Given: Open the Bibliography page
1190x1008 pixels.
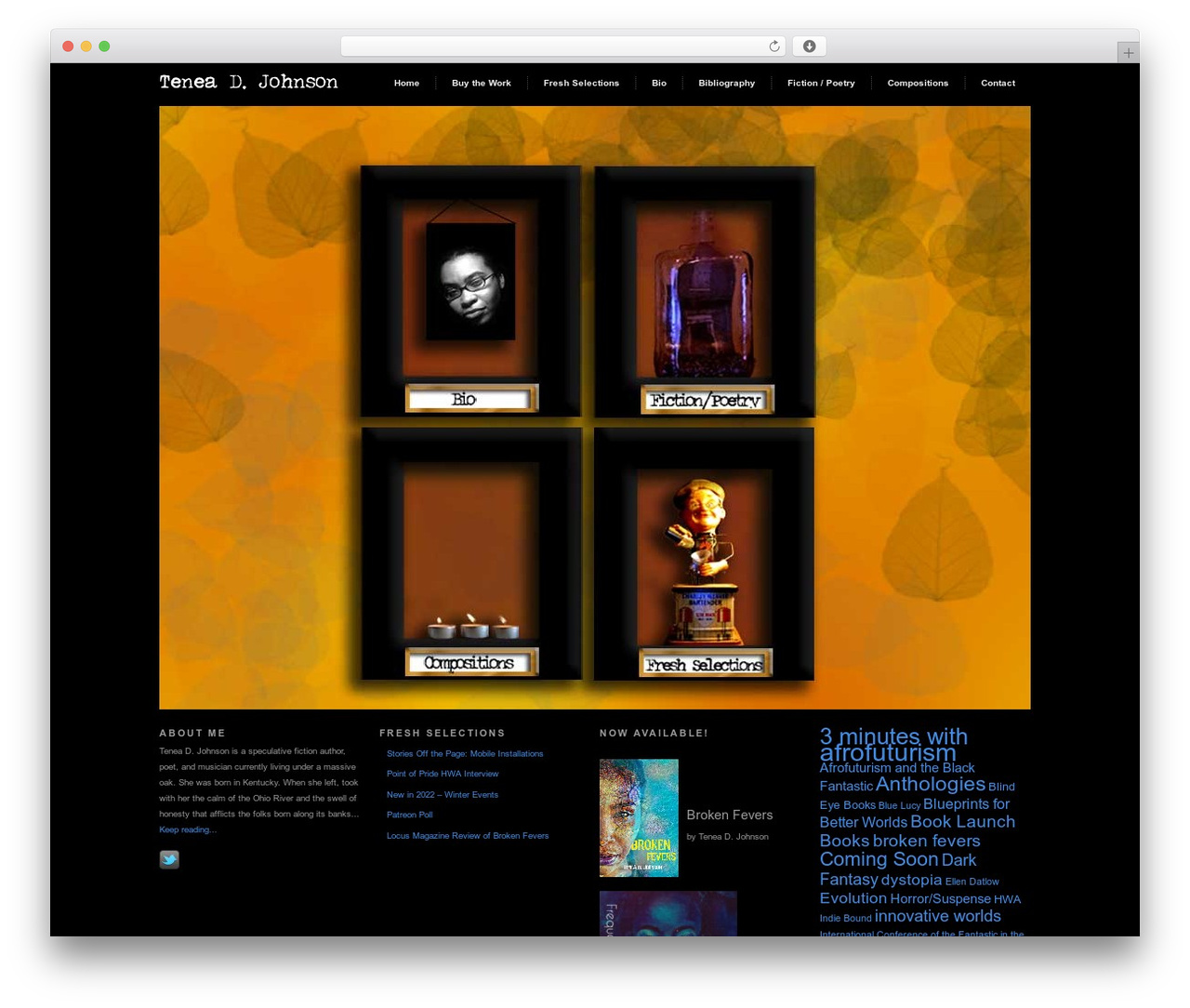Looking at the screenshot, I should coord(727,83).
